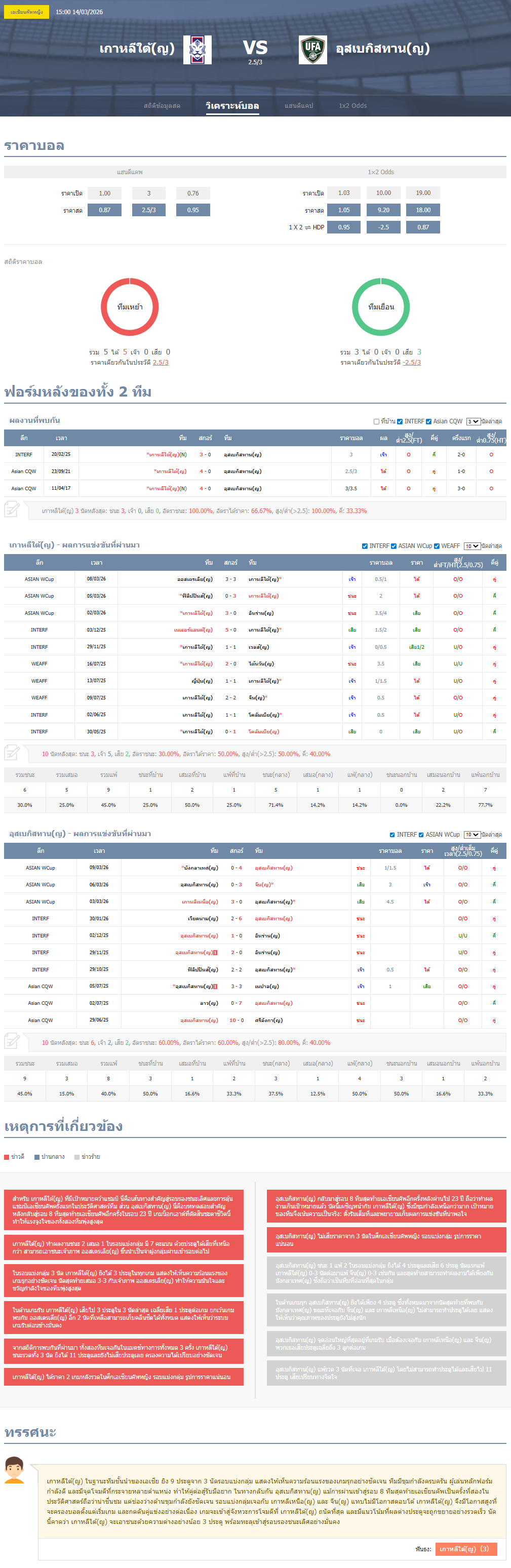Click the red favorite-team donut chart
The width and height of the screenshot is (511, 1568).
(x=130, y=307)
